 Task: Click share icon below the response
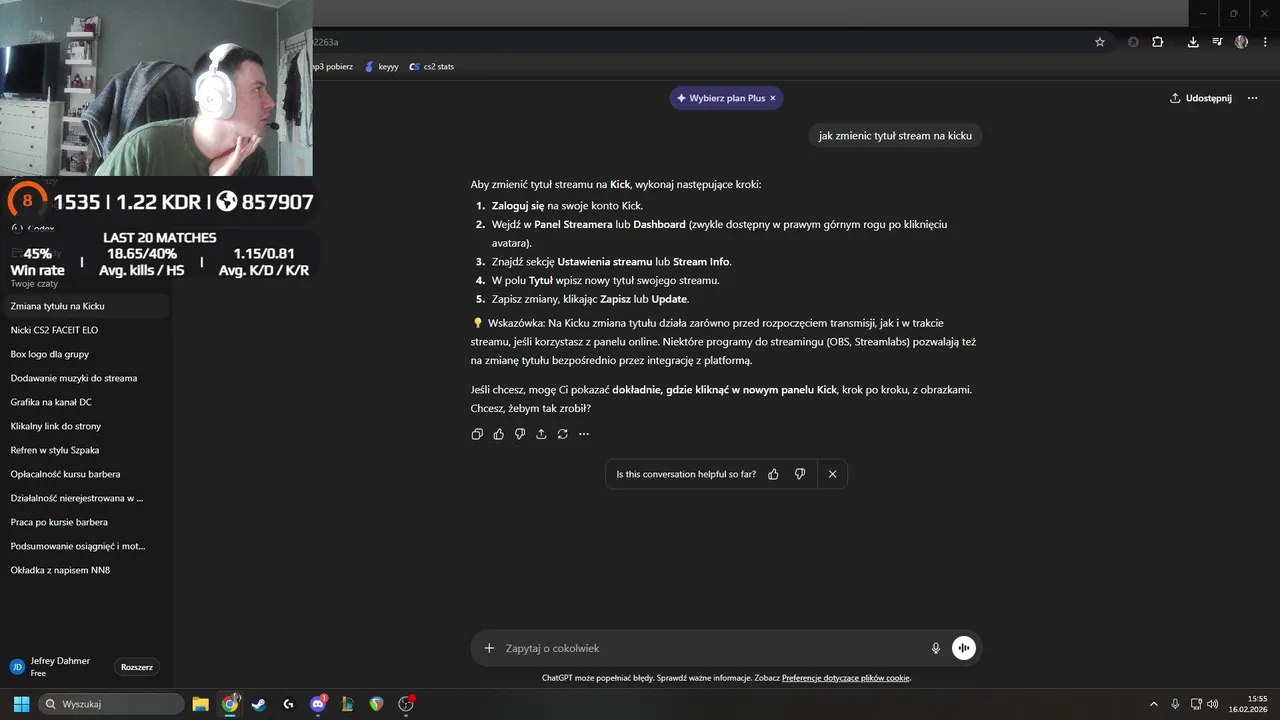[541, 434]
